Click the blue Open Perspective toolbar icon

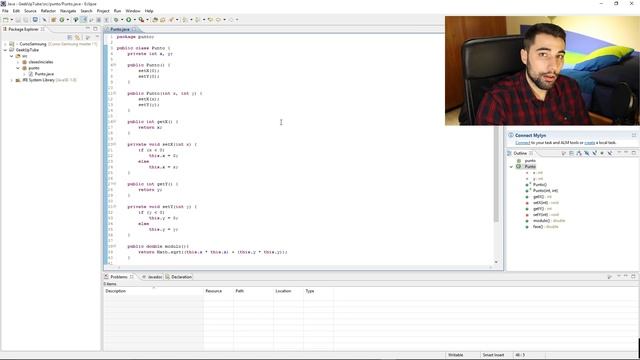[35, 20]
